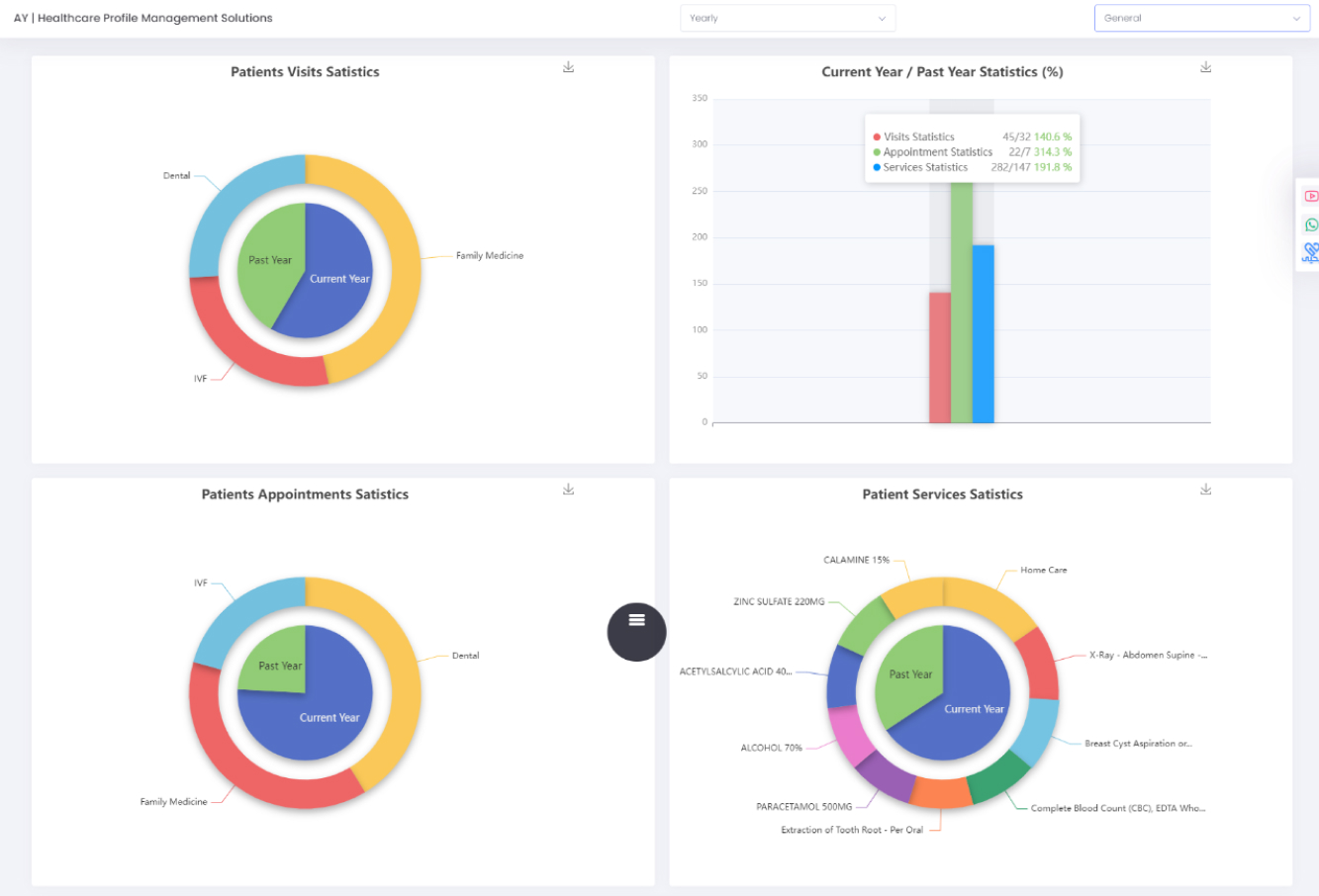Select the PARACETAMOL 500MG label
This screenshot has width=1319, height=896.
(x=803, y=807)
